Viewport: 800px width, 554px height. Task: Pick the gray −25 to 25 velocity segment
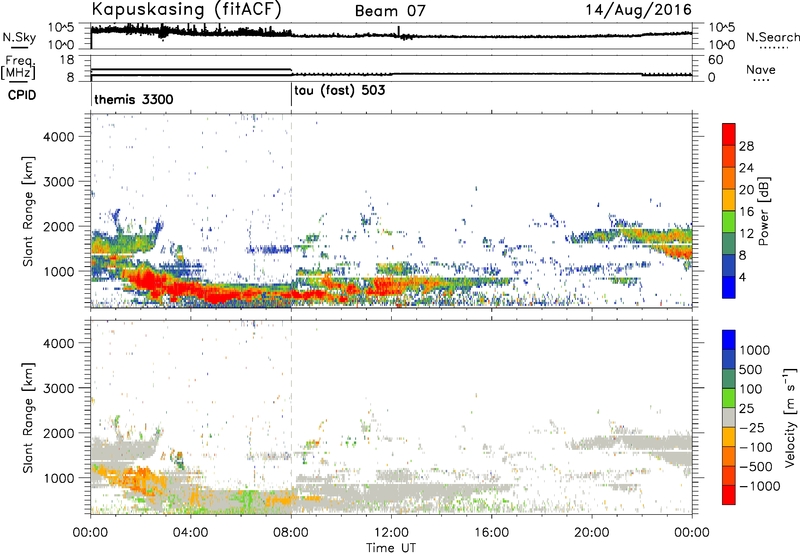[729, 417]
